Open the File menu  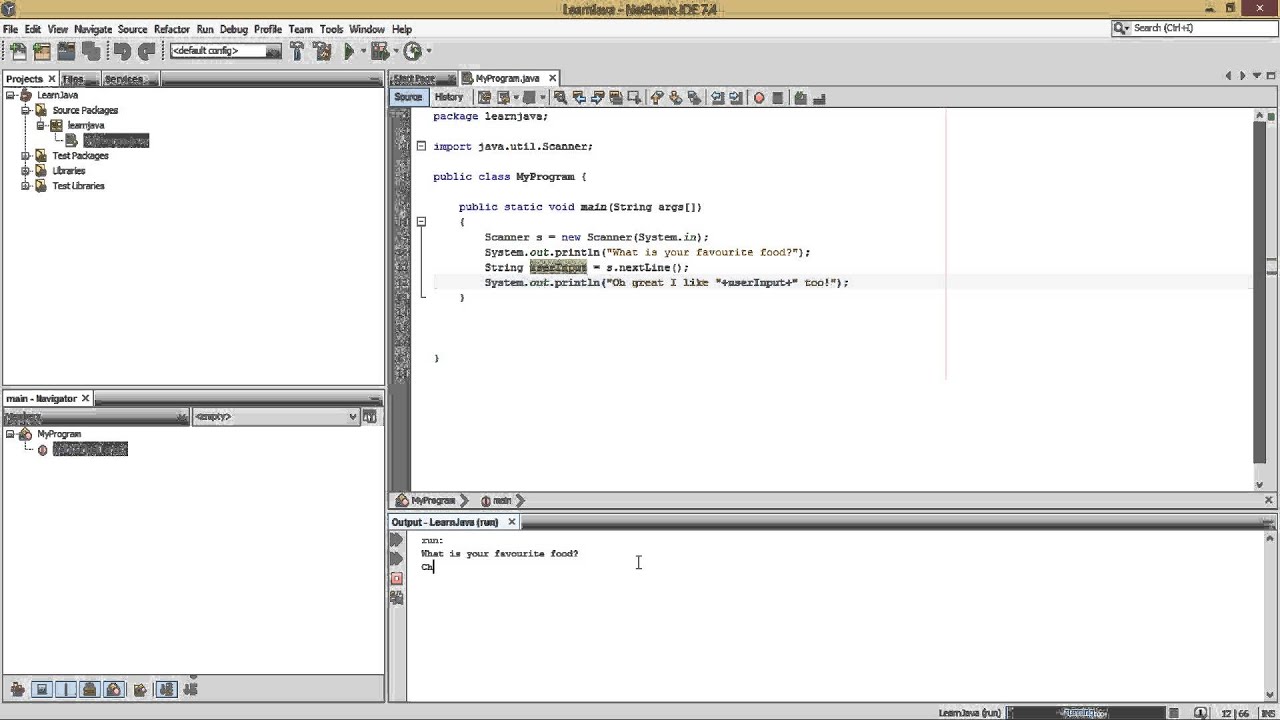(x=10, y=29)
